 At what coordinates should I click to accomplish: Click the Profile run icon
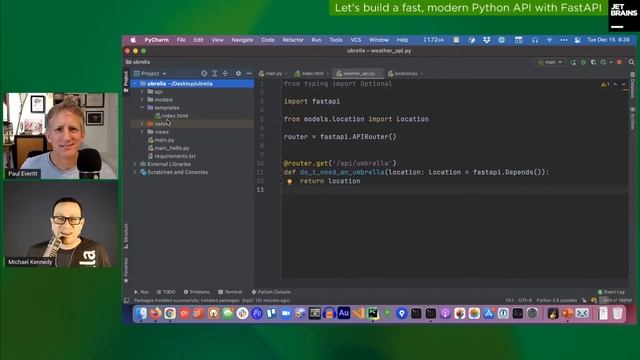coord(603,62)
